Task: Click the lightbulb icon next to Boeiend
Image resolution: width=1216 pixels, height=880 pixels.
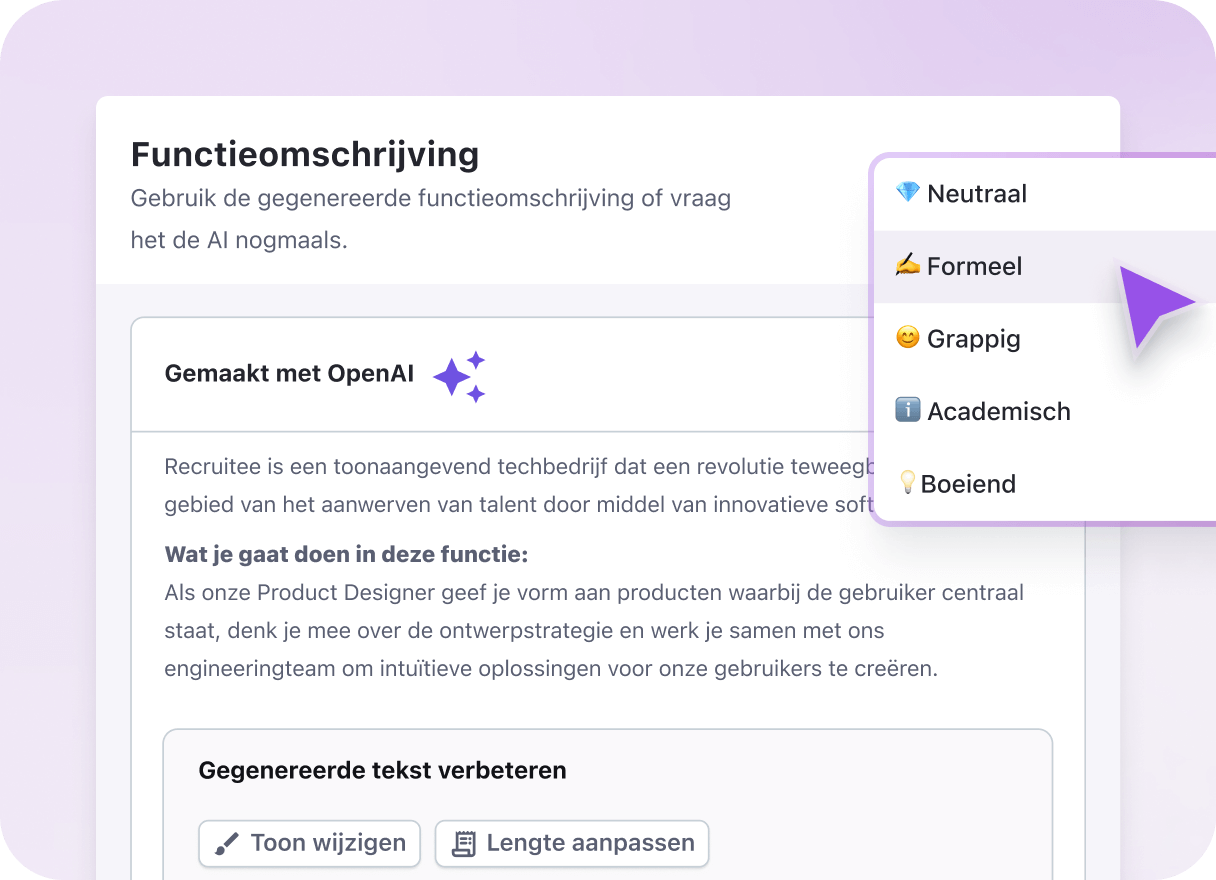Action: point(908,483)
